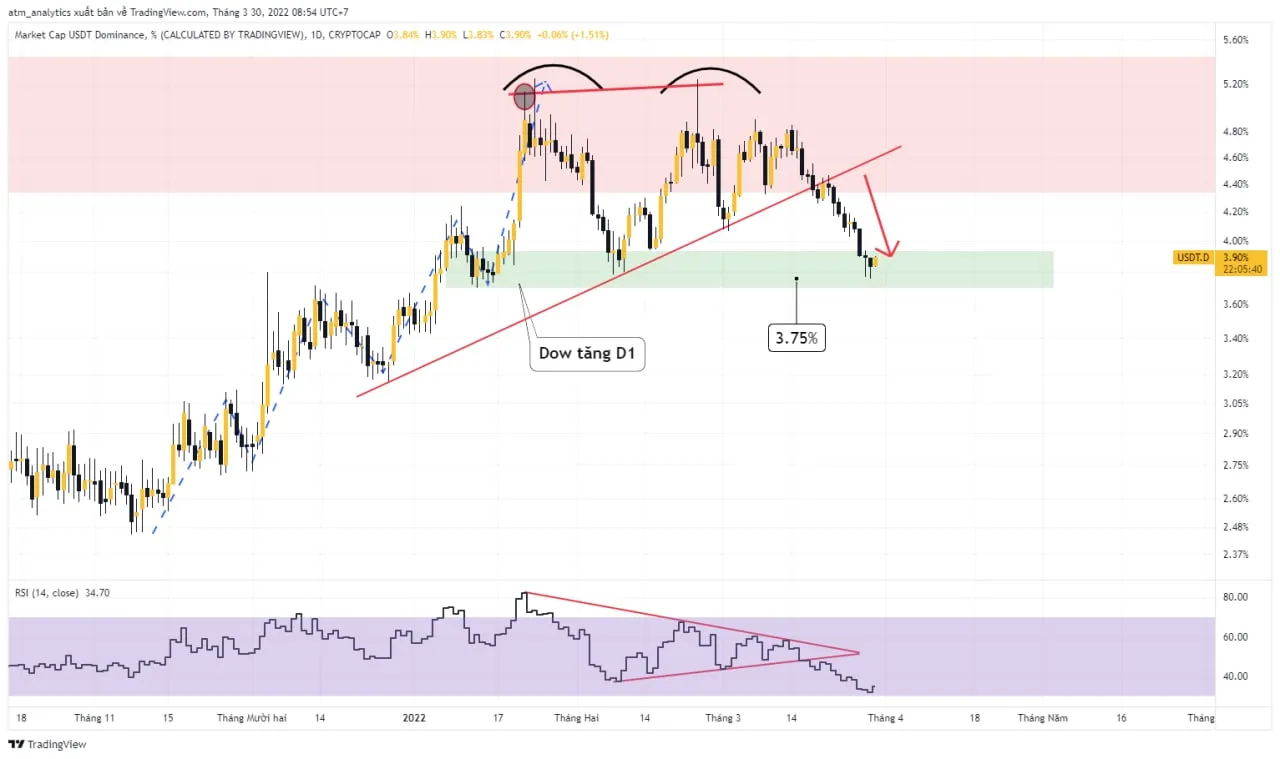The image size is (1280, 759).
Task: Click the 'Tháng Hai' time axis label
Action: [576, 718]
